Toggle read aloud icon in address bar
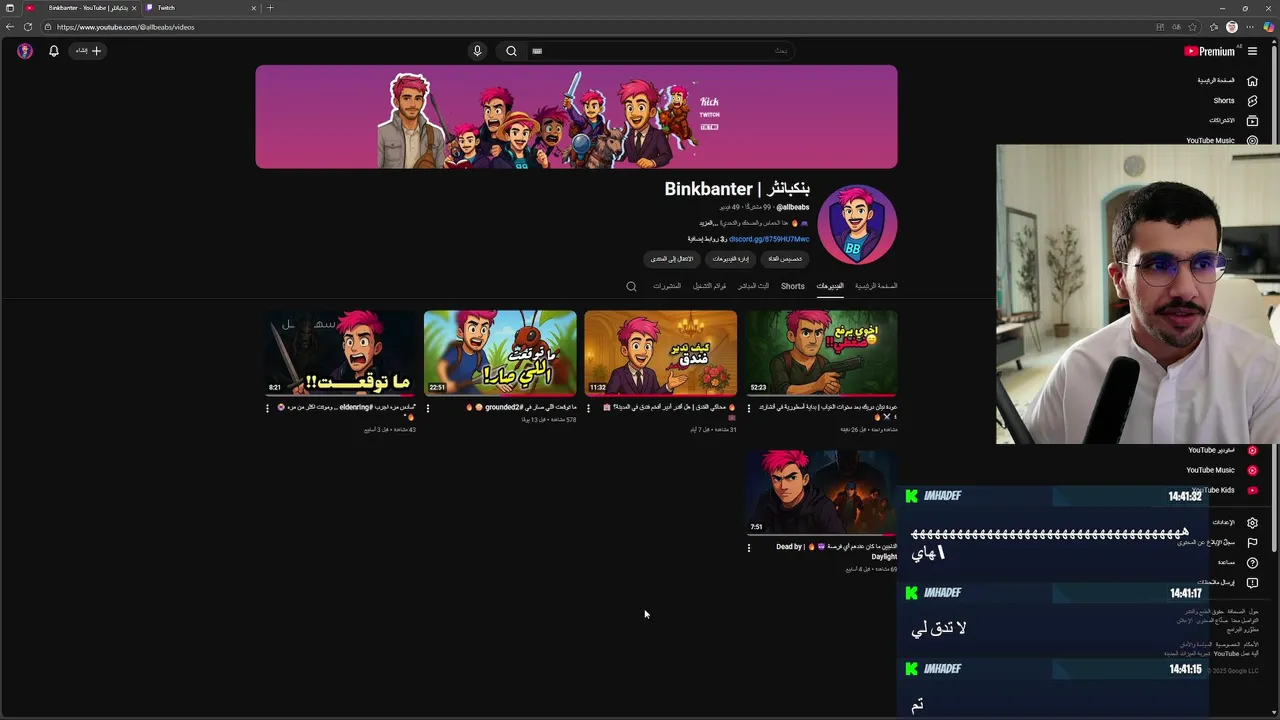 click(1176, 27)
